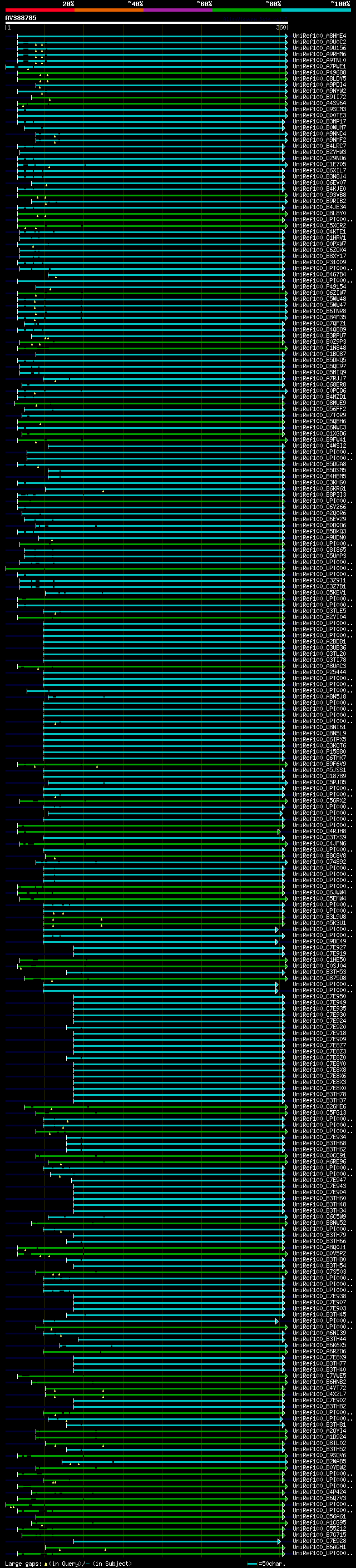The width and height of the screenshot is (356, 1568).
Task: Select the UniRef100_B3MP17 label
Action: pos(319,121)
